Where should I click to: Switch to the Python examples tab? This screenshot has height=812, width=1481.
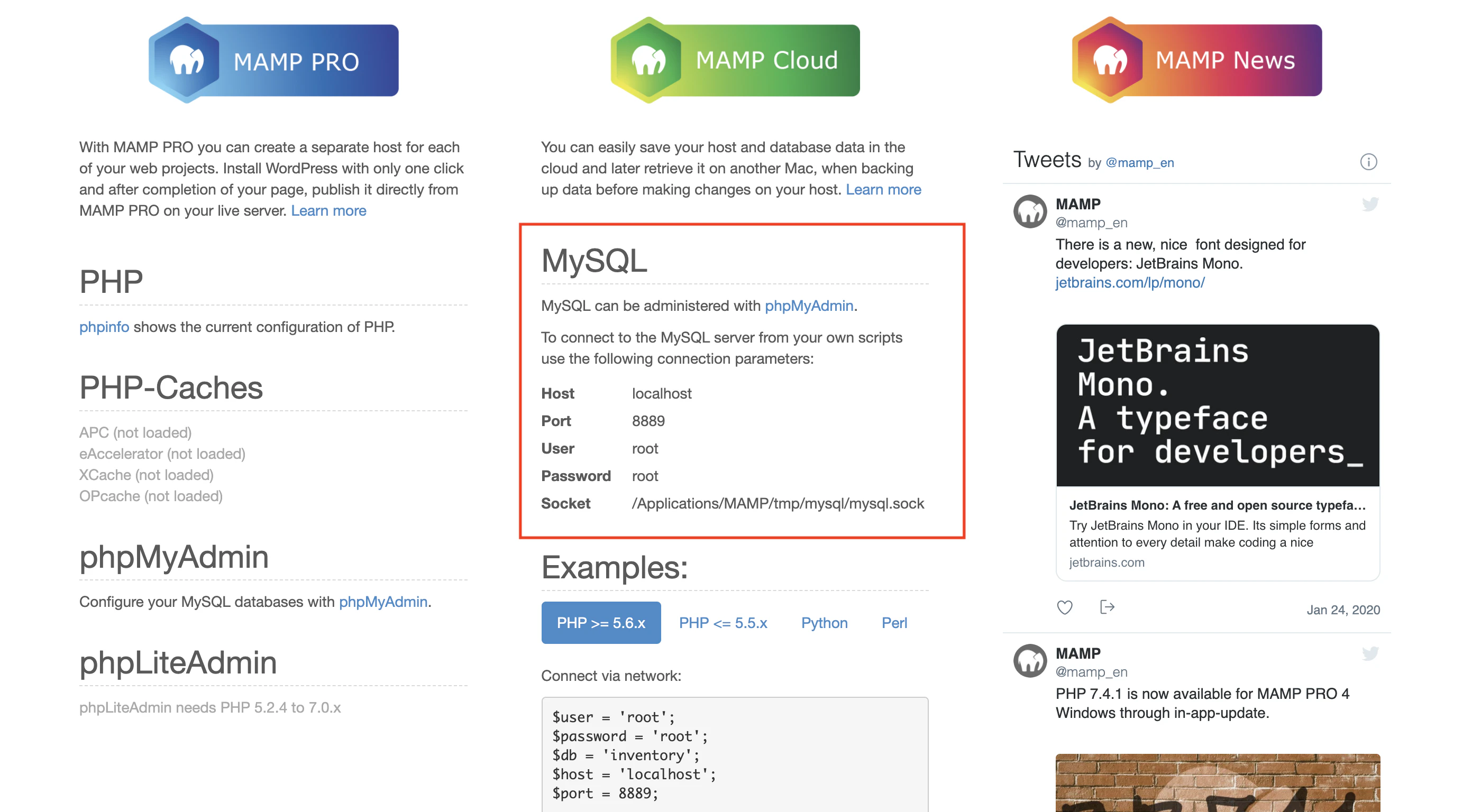(x=824, y=623)
